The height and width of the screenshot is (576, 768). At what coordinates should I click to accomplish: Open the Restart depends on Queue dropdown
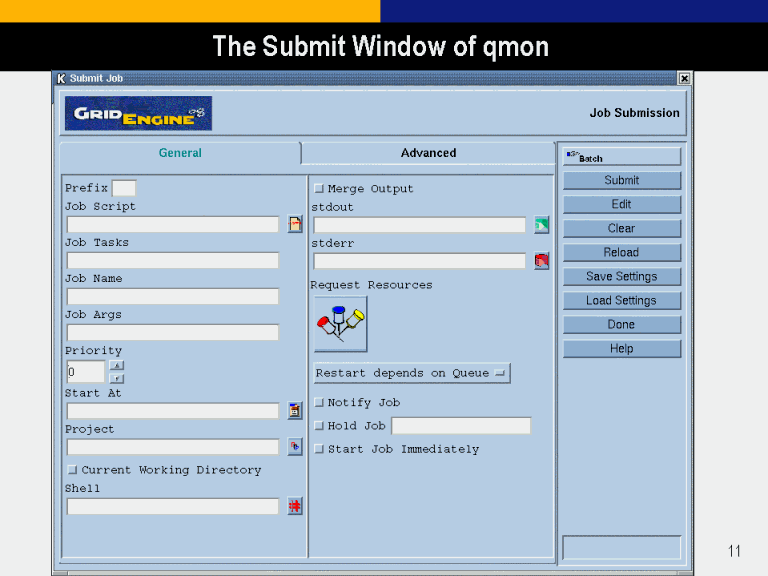pyautogui.click(x=412, y=373)
